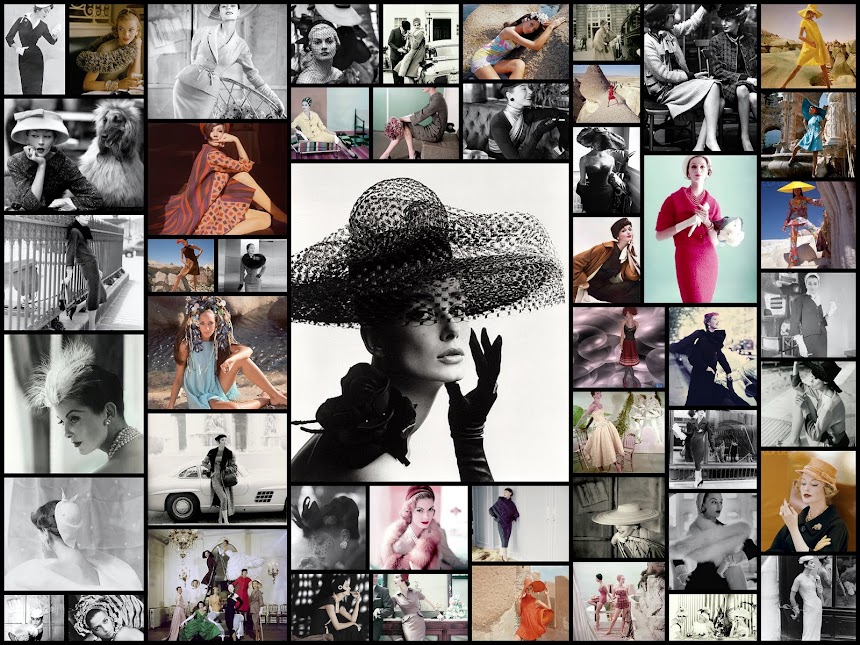Select the photo with the fluffy Afghan hound dog

pos(74,154)
